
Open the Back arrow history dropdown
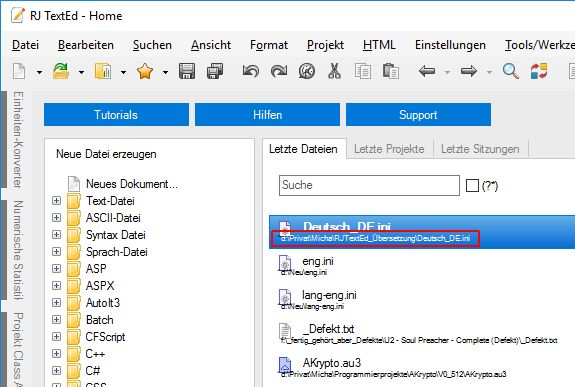coord(447,72)
